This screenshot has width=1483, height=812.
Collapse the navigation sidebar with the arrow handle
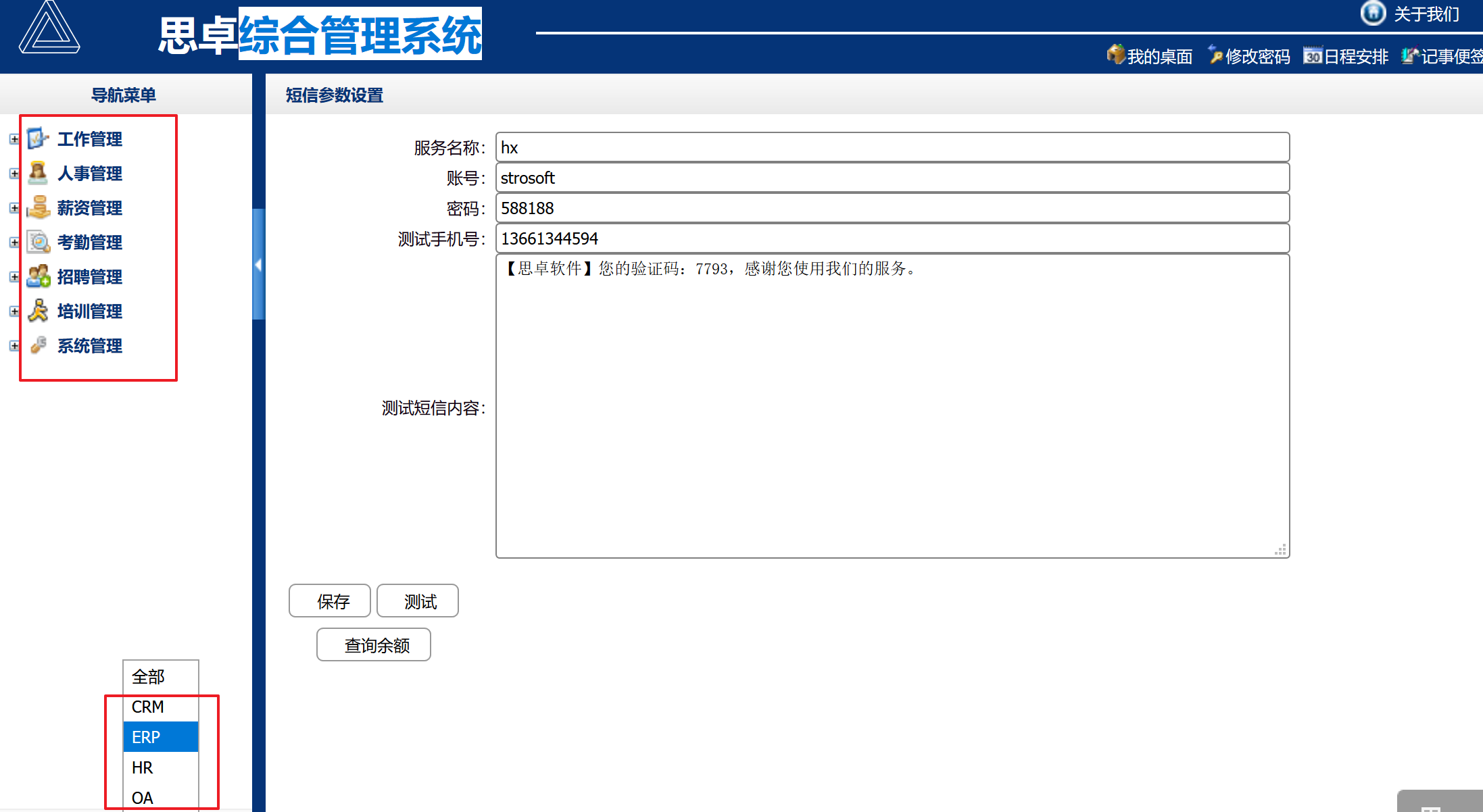click(258, 264)
